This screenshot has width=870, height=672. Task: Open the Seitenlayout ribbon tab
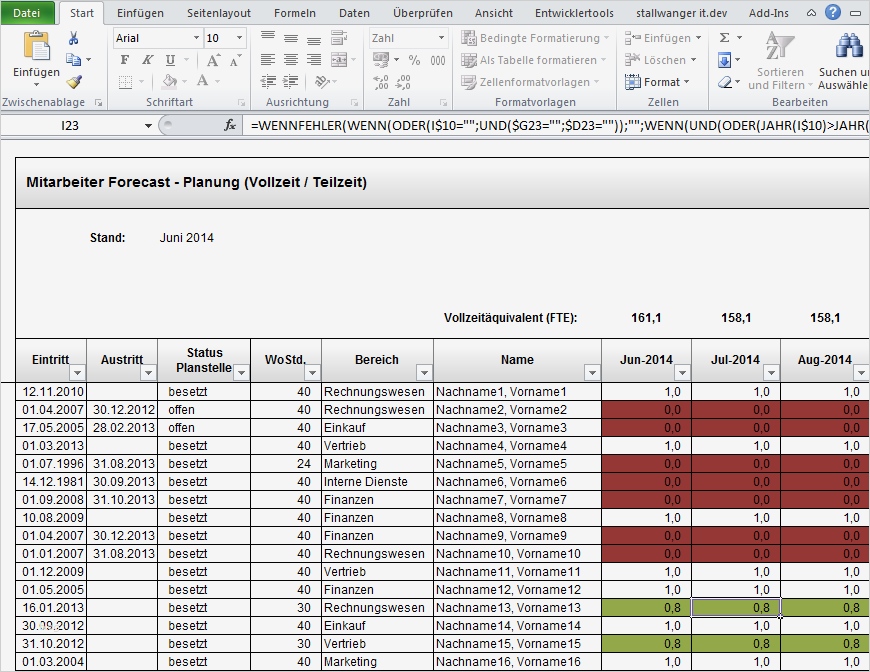click(x=219, y=13)
